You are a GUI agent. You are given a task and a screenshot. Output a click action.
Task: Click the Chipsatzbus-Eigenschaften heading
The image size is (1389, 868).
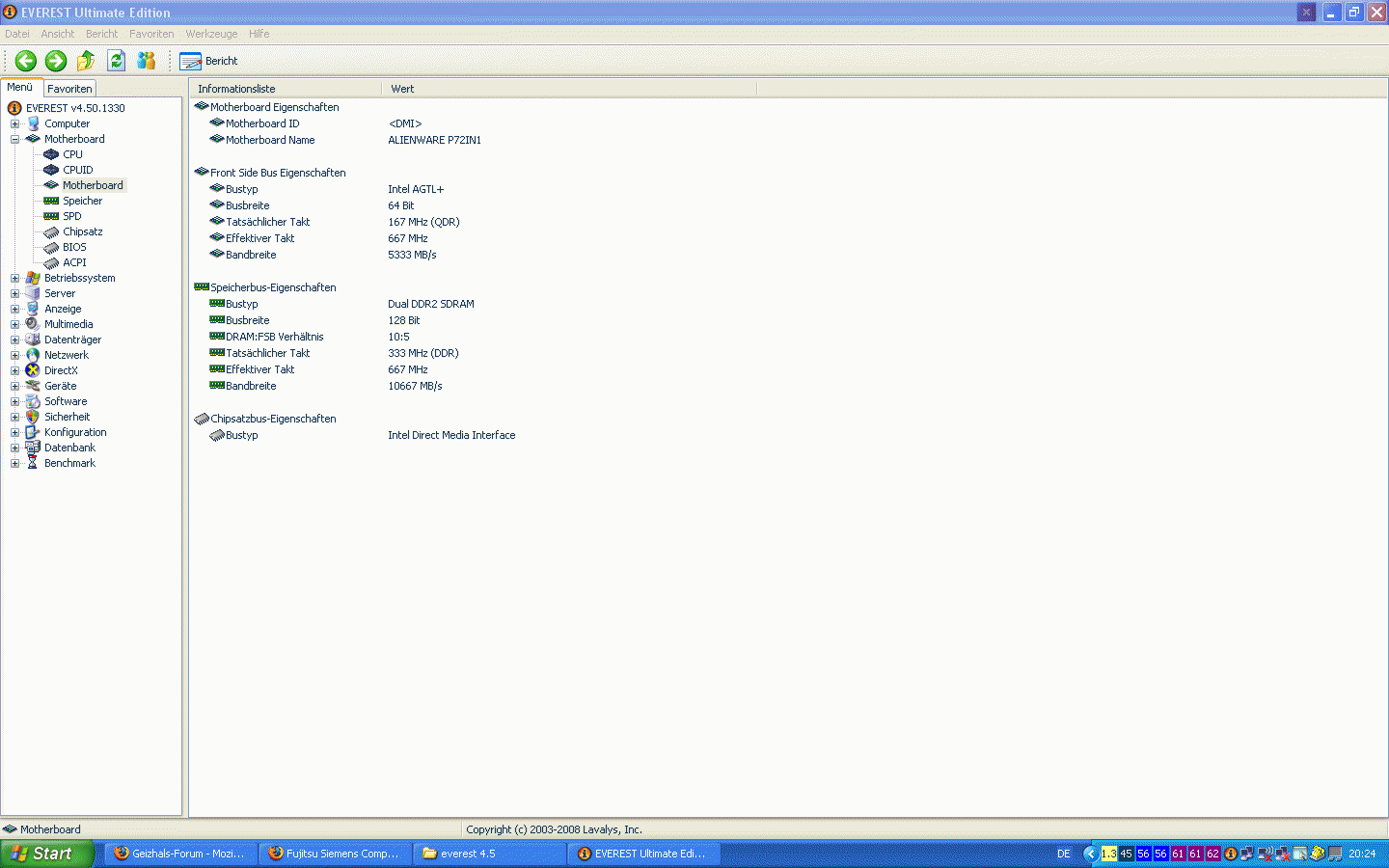pyautogui.click(x=273, y=419)
